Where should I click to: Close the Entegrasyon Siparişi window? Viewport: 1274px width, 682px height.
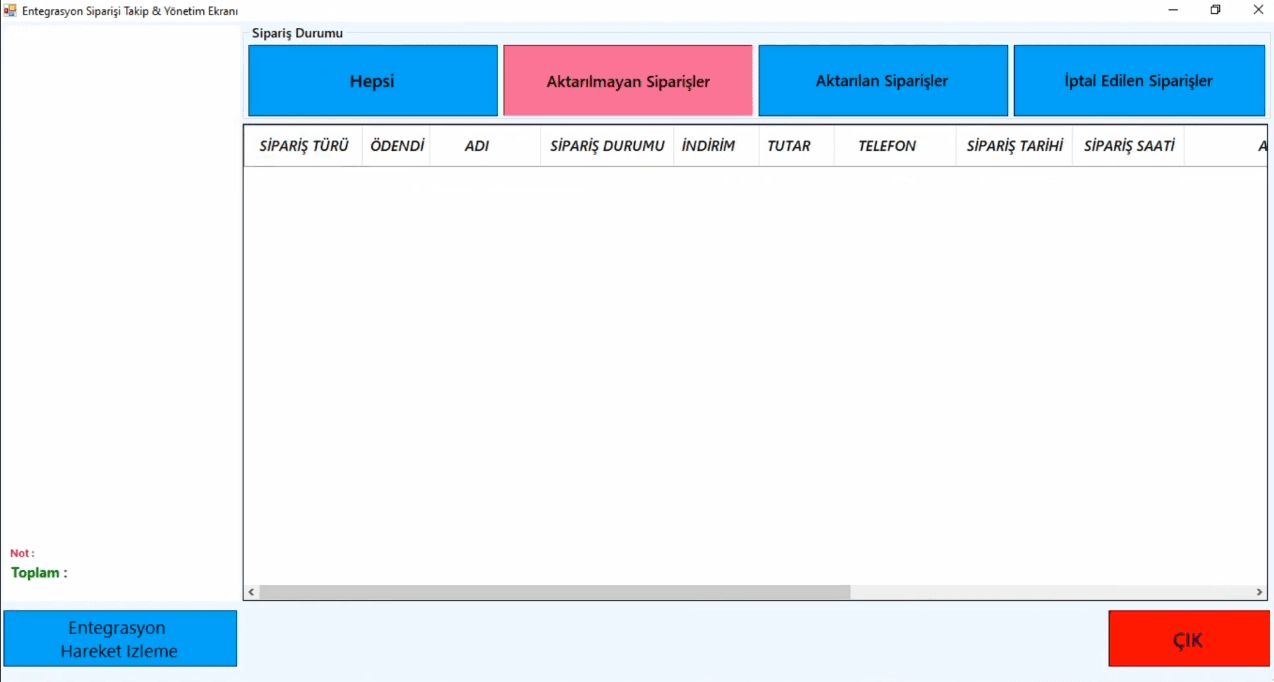[x=1258, y=10]
